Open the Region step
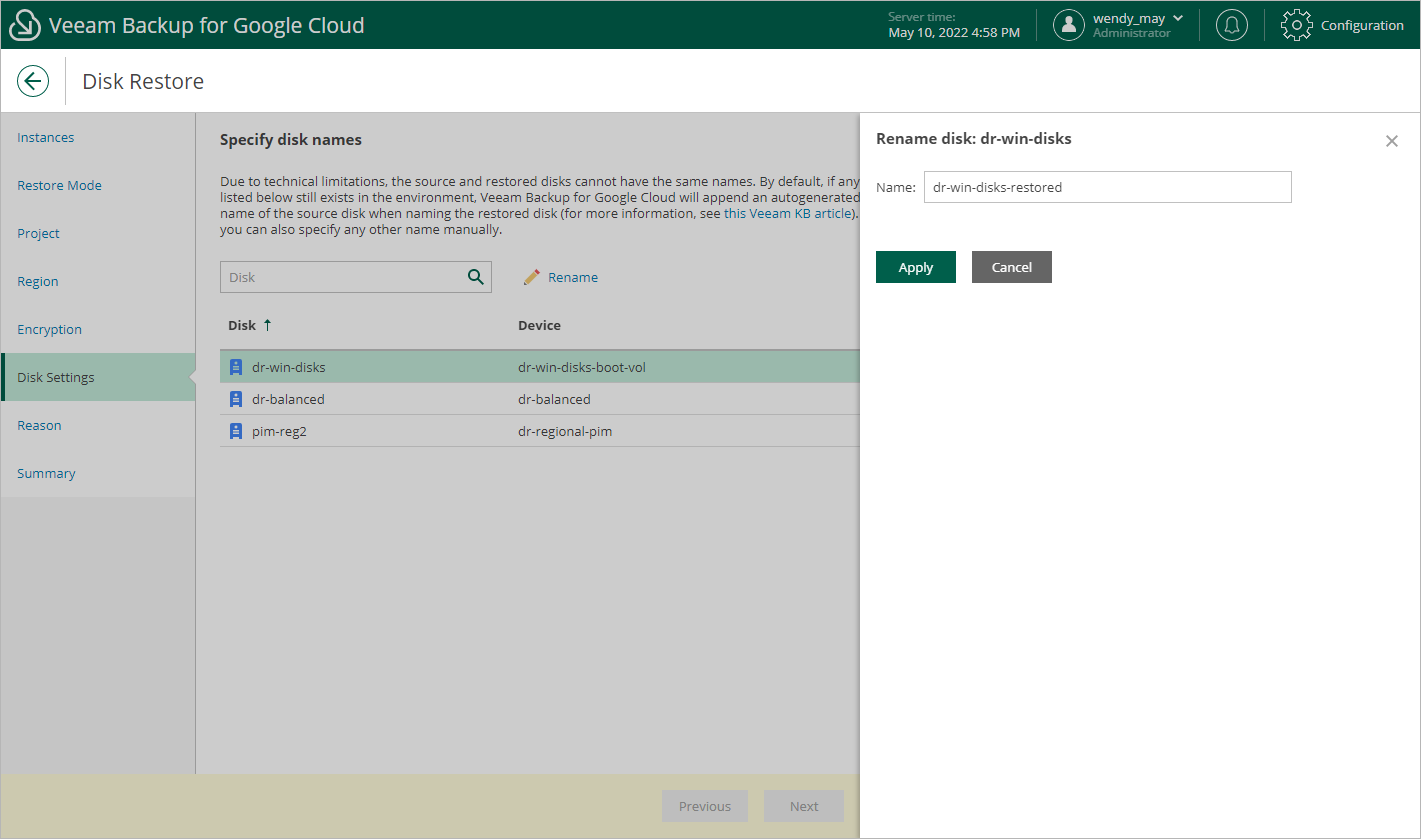The width and height of the screenshot is (1421, 839). [x=38, y=281]
